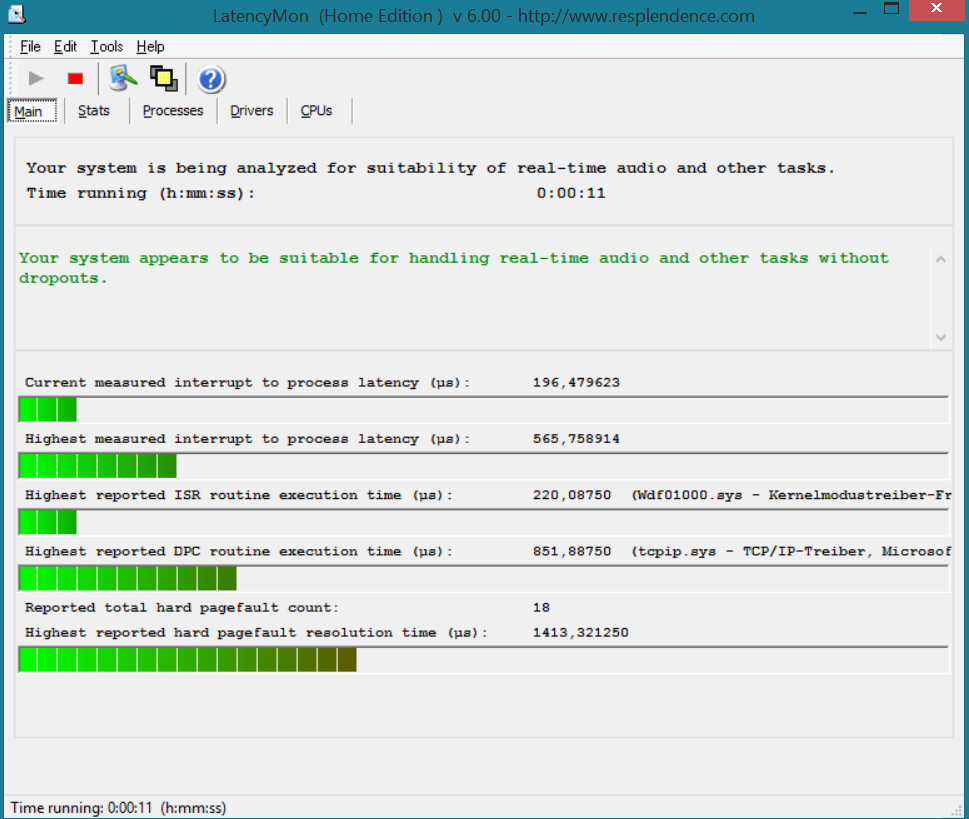
Task: Click the pagefault count value 18
Action: (541, 607)
